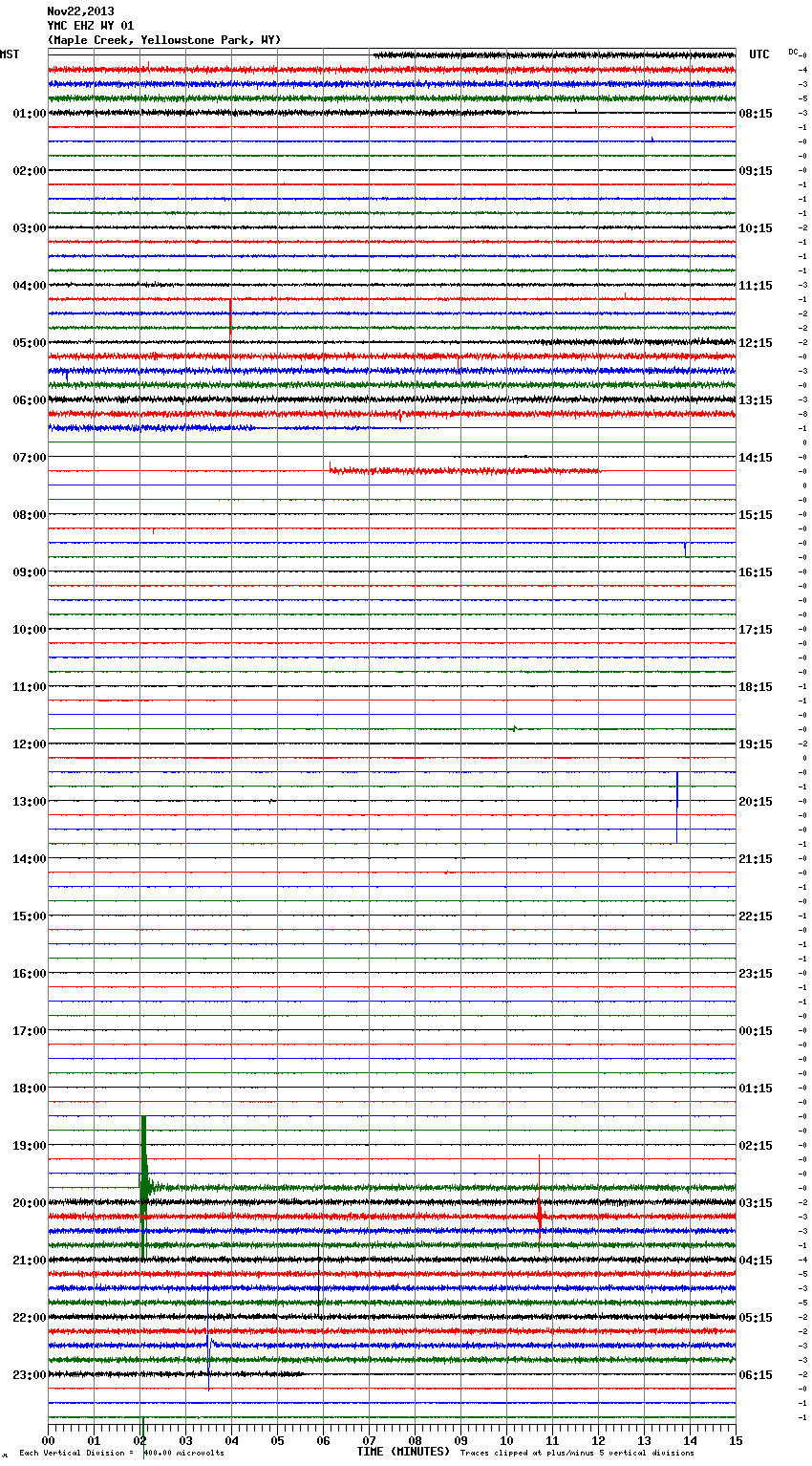Select the 15:00 MST row label
This screenshot has width=812, height=1466.
tap(30, 916)
